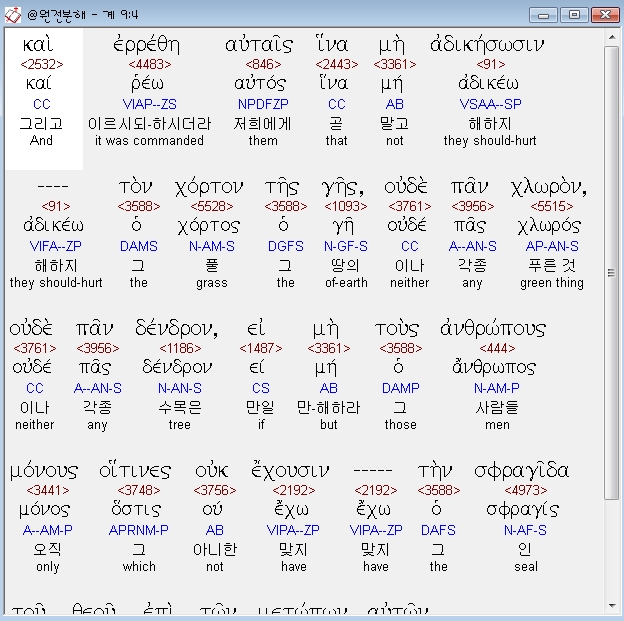Click the parsing code DAMP
The image size is (624, 621).
click(401, 388)
